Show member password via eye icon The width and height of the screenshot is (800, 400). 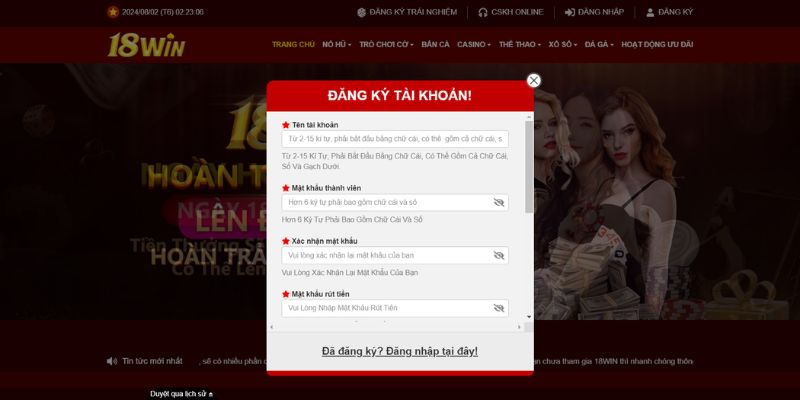(x=498, y=203)
